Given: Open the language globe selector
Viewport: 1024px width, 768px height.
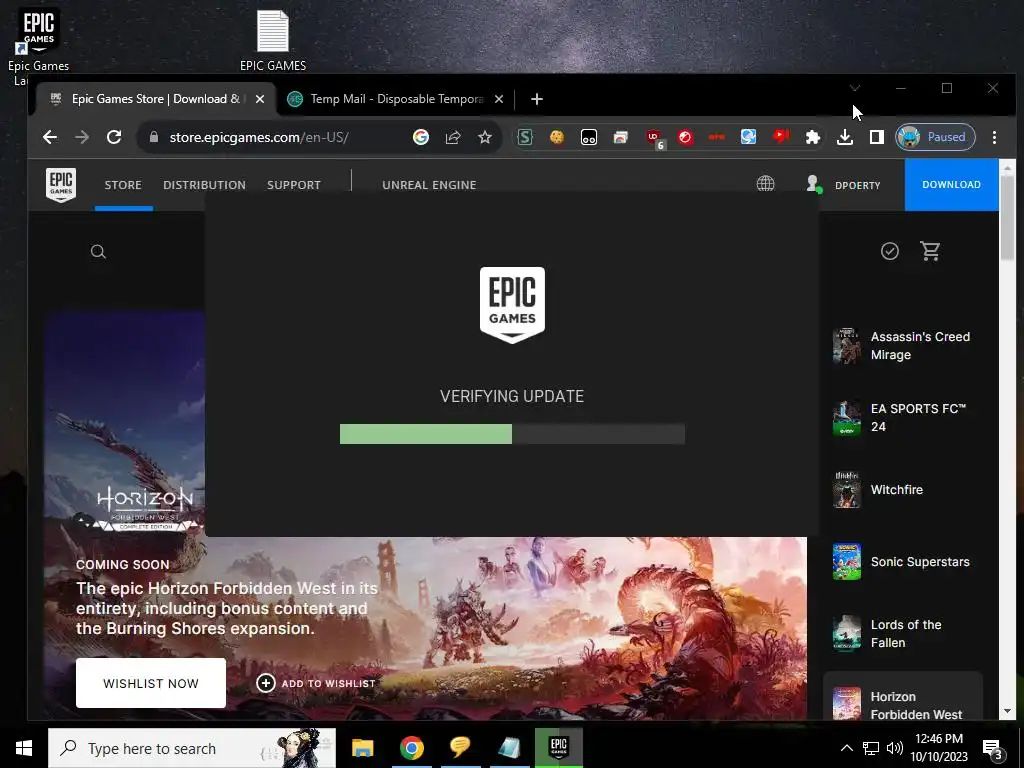Looking at the screenshot, I should [765, 184].
